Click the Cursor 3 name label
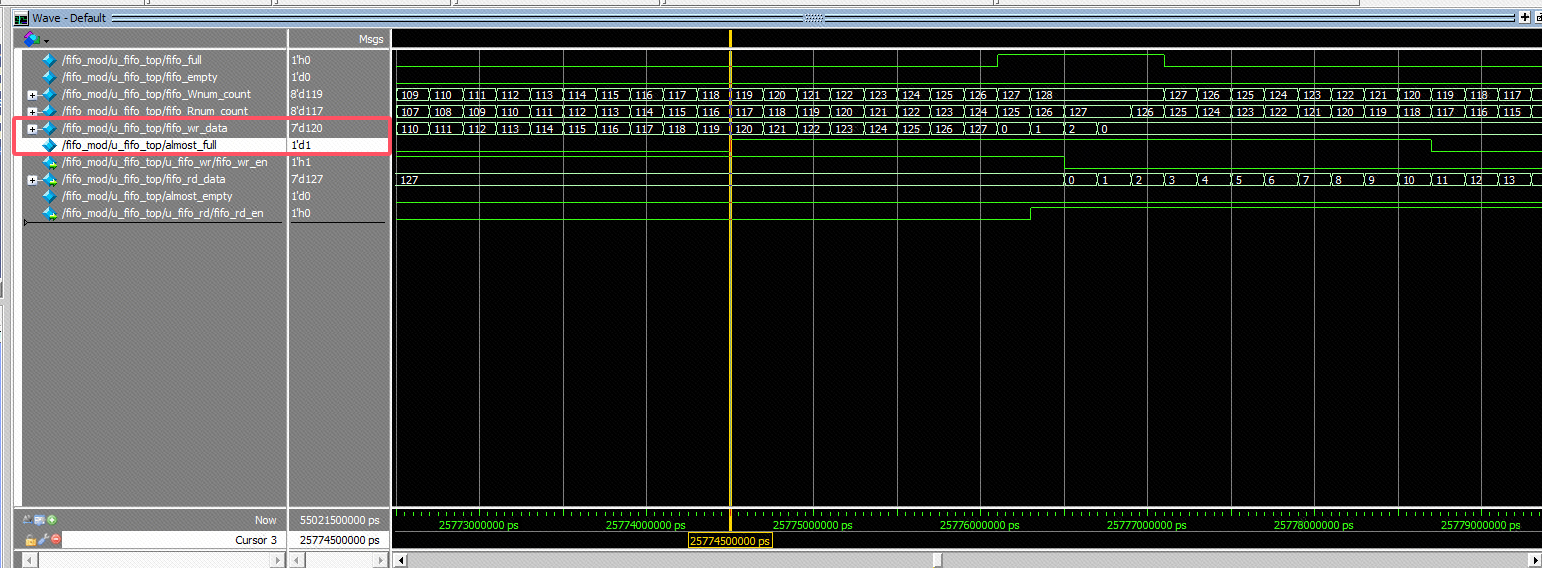Viewport: 1542px width, 568px height. [x=256, y=540]
